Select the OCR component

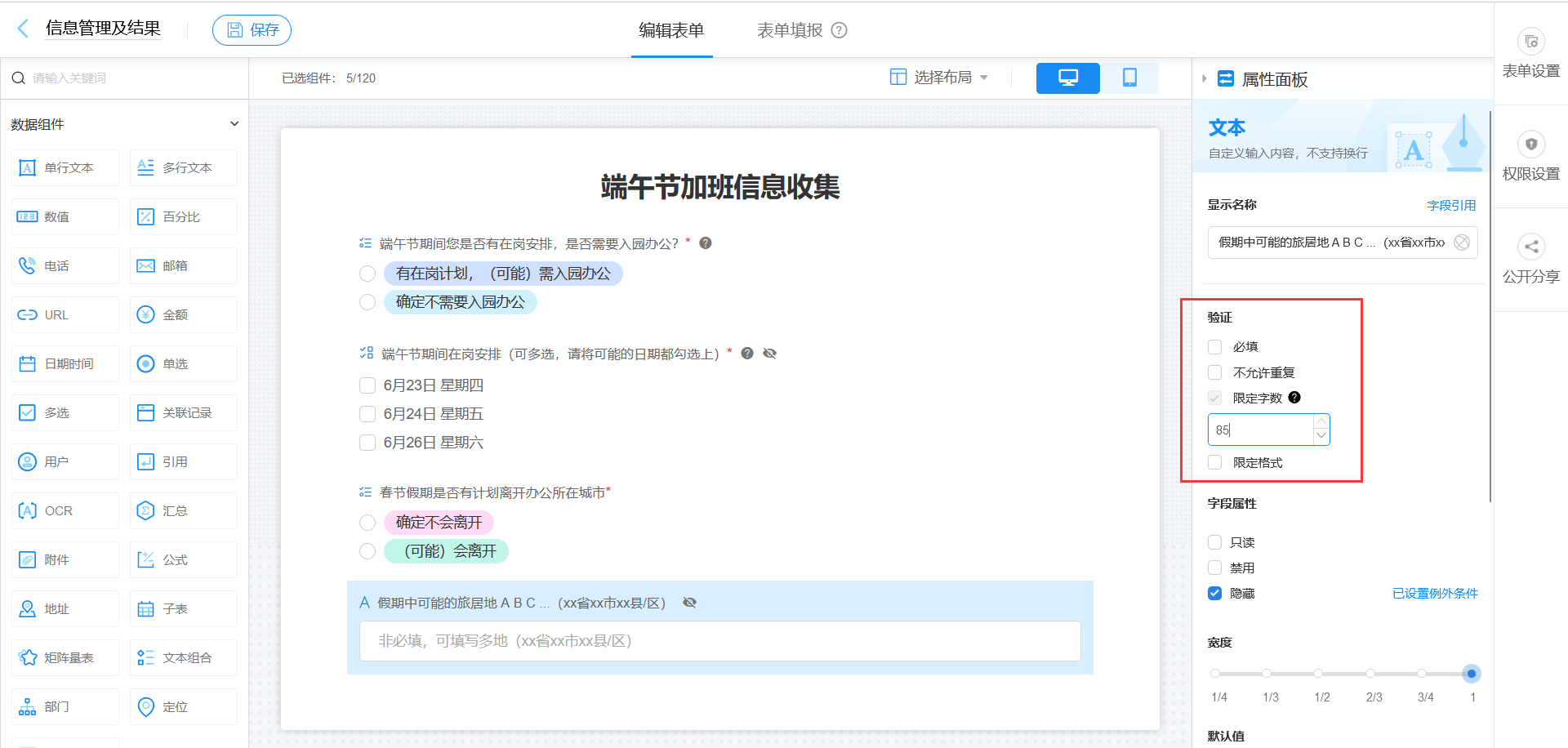[65, 510]
